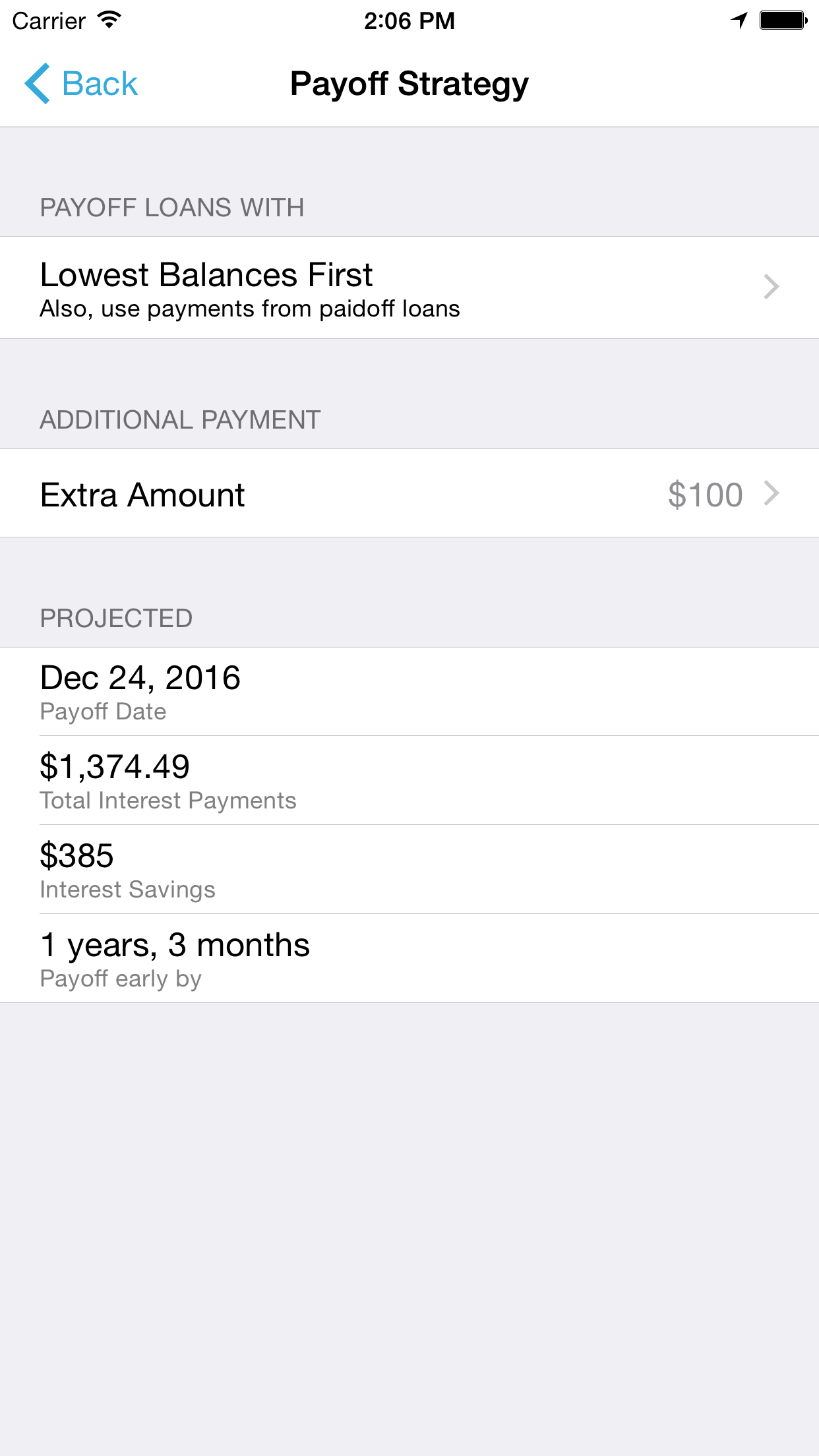Tap the PAYOFF LOANS WITH section header
The width and height of the screenshot is (819, 1456).
coord(172,208)
